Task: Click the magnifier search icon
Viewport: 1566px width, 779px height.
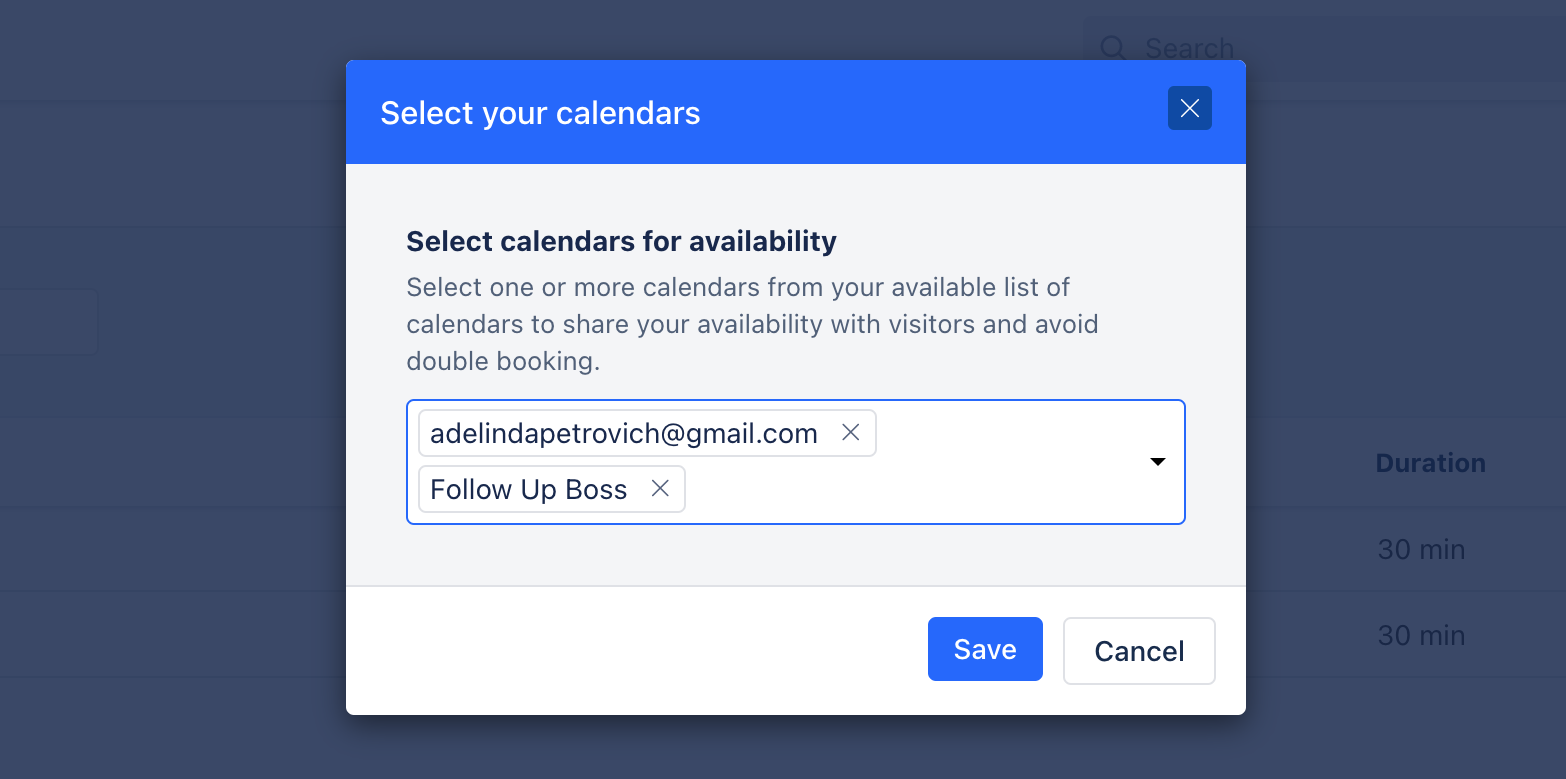Action: point(1113,48)
